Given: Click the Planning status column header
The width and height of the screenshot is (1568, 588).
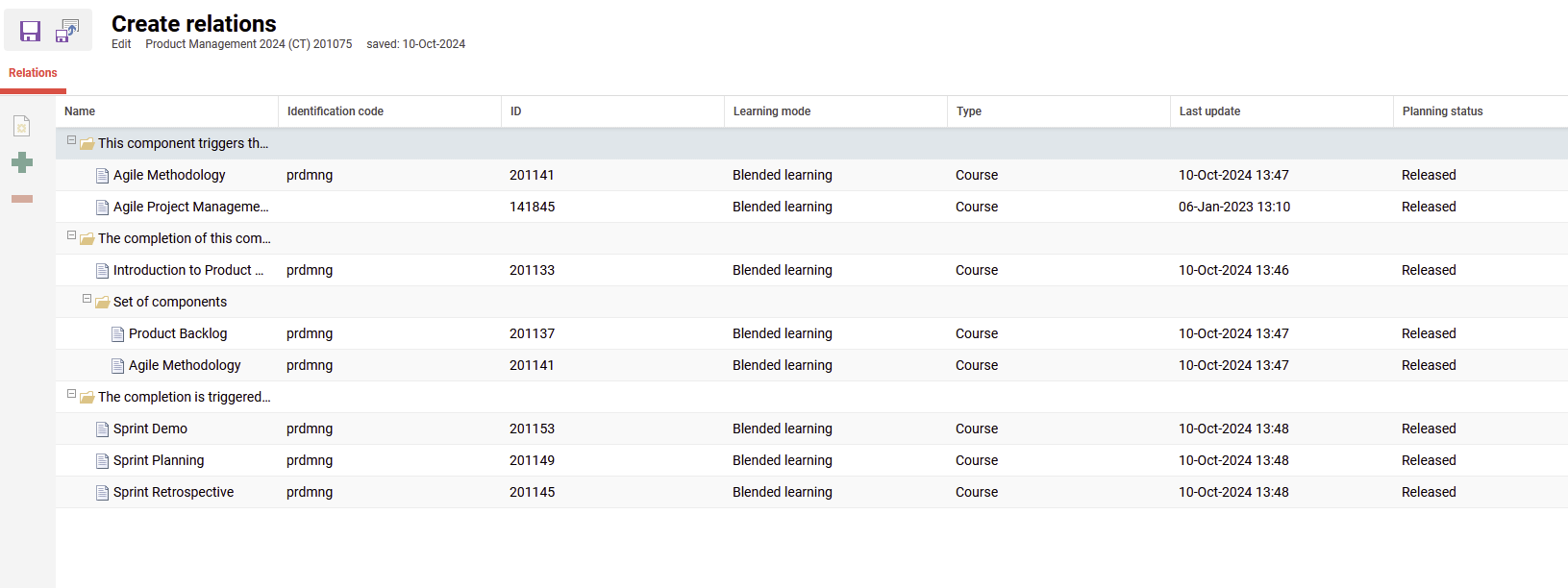Looking at the screenshot, I should 1442,111.
